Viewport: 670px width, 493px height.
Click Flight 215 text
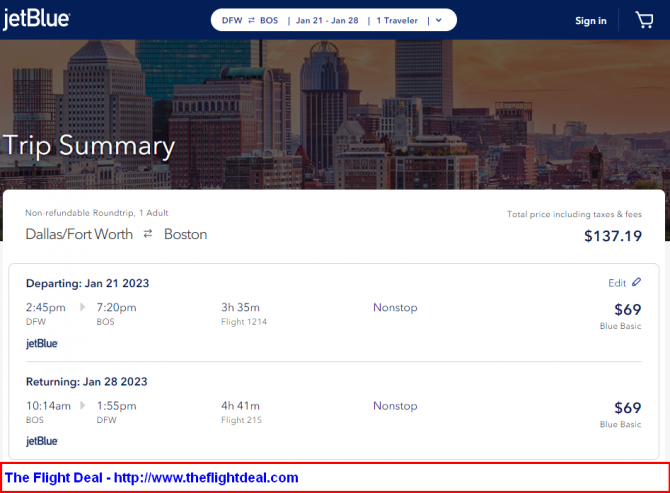(241, 420)
